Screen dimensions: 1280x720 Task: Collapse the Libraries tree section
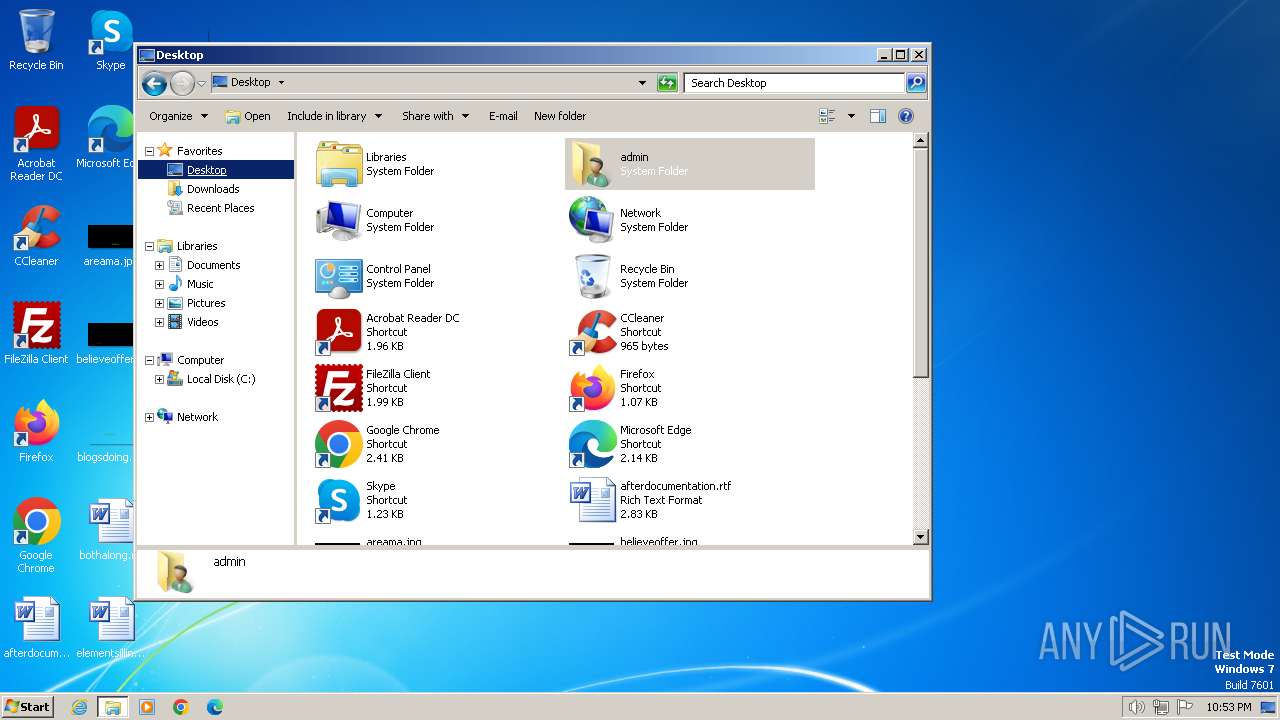click(x=149, y=246)
